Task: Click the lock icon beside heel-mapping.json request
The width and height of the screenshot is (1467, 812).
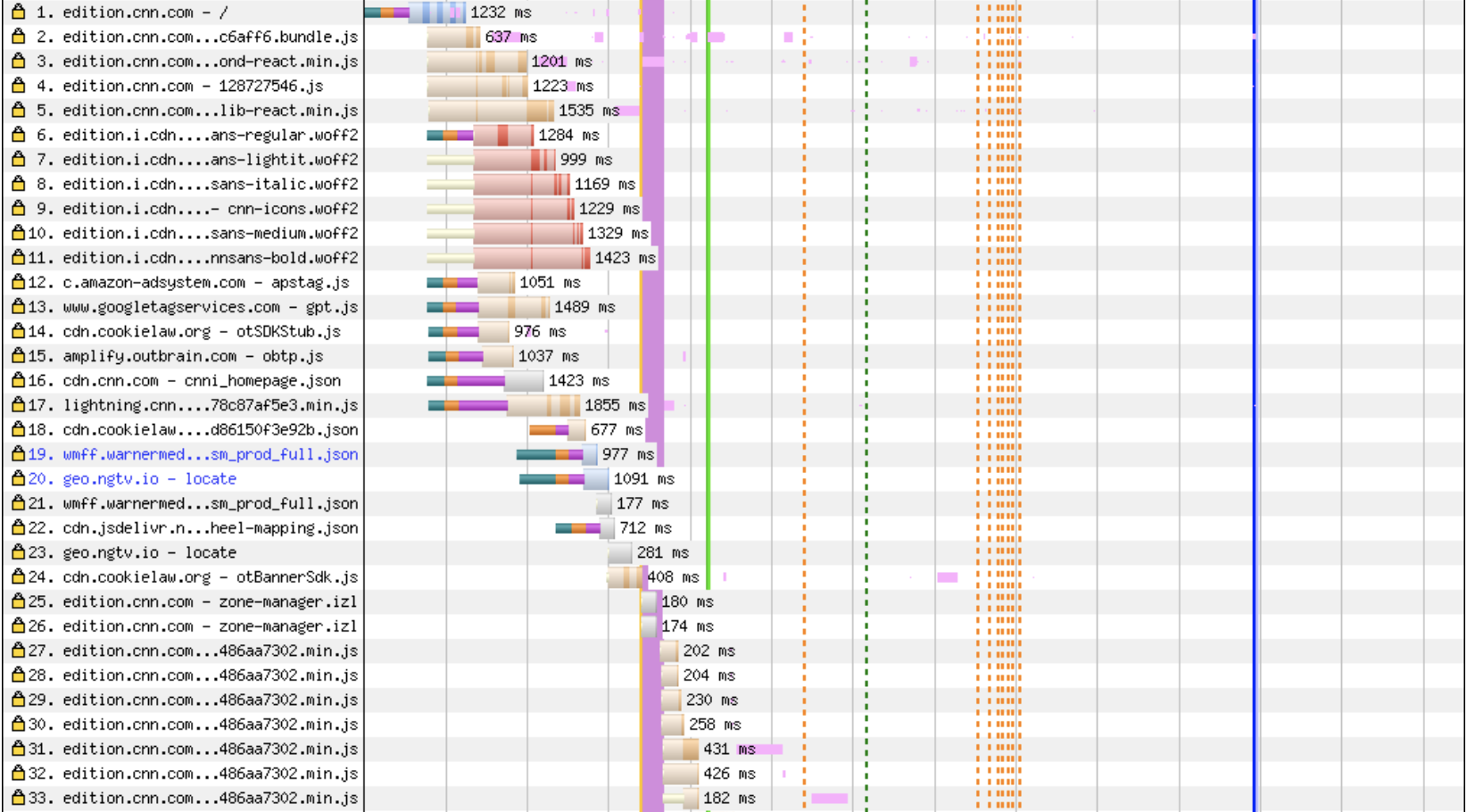Action: click(x=18, y=527)
